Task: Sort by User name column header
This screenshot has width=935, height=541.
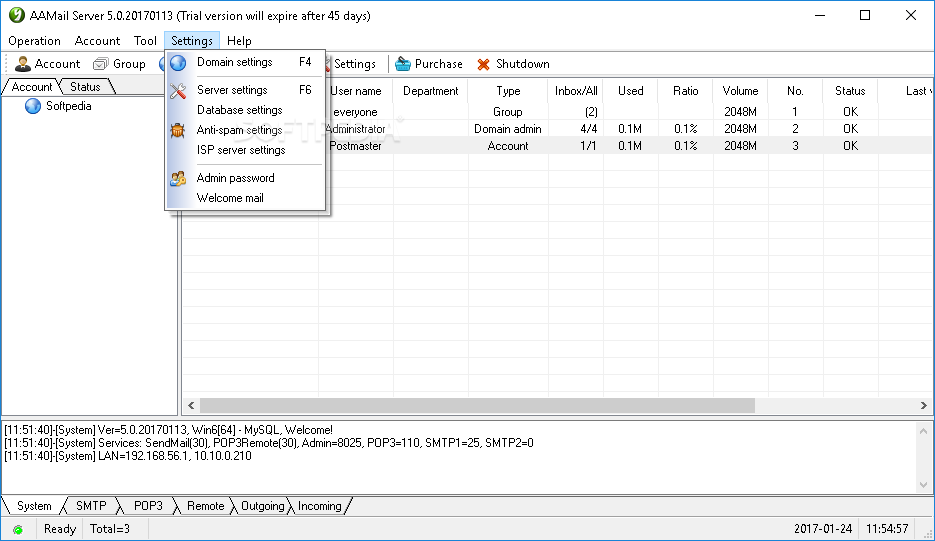Action: click(355, 91)
